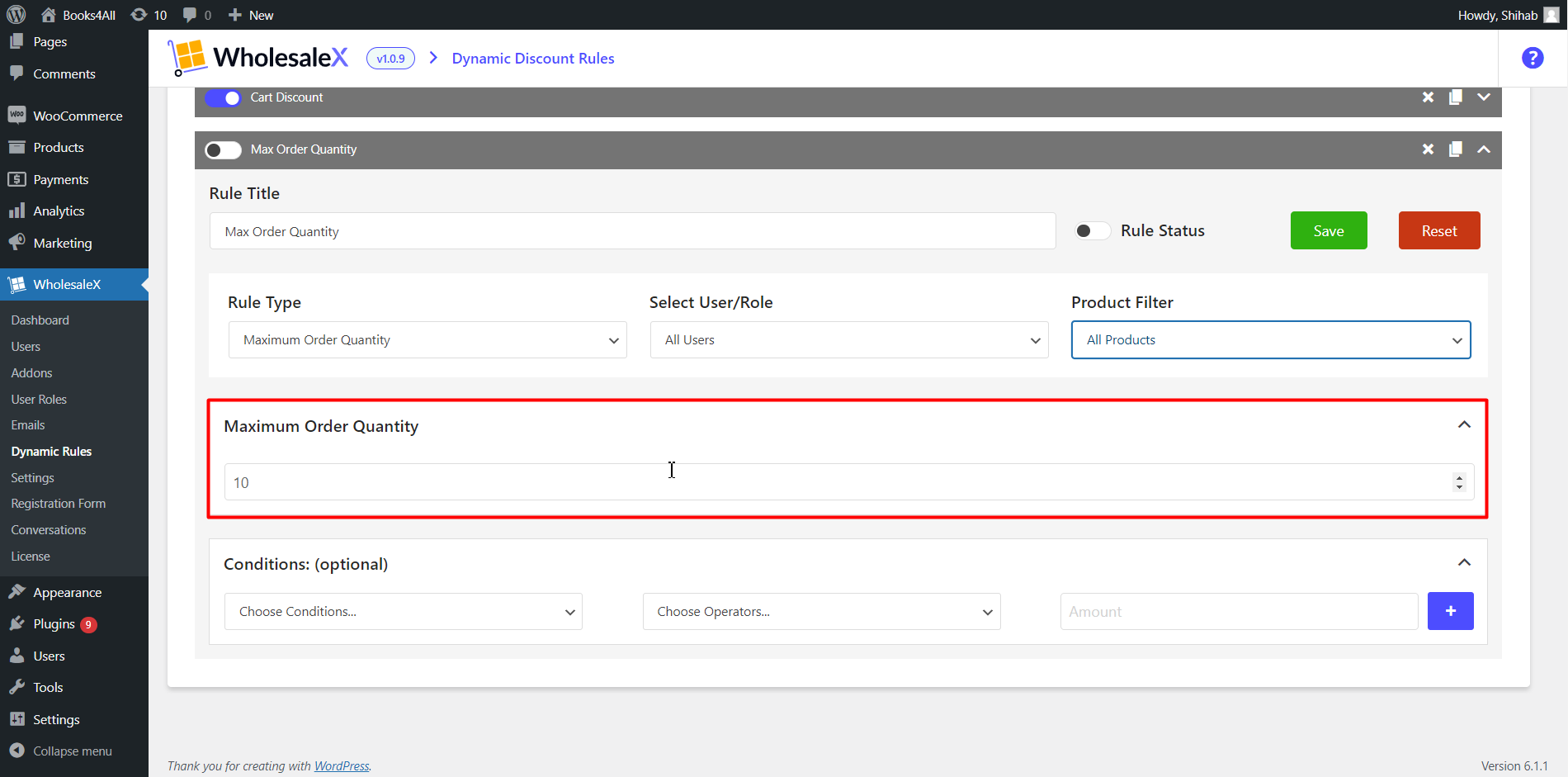The width and height of the screenshot is (1568, 777).
Task: Open WholesaleX Settings submenu item
Action: [32, 478]
